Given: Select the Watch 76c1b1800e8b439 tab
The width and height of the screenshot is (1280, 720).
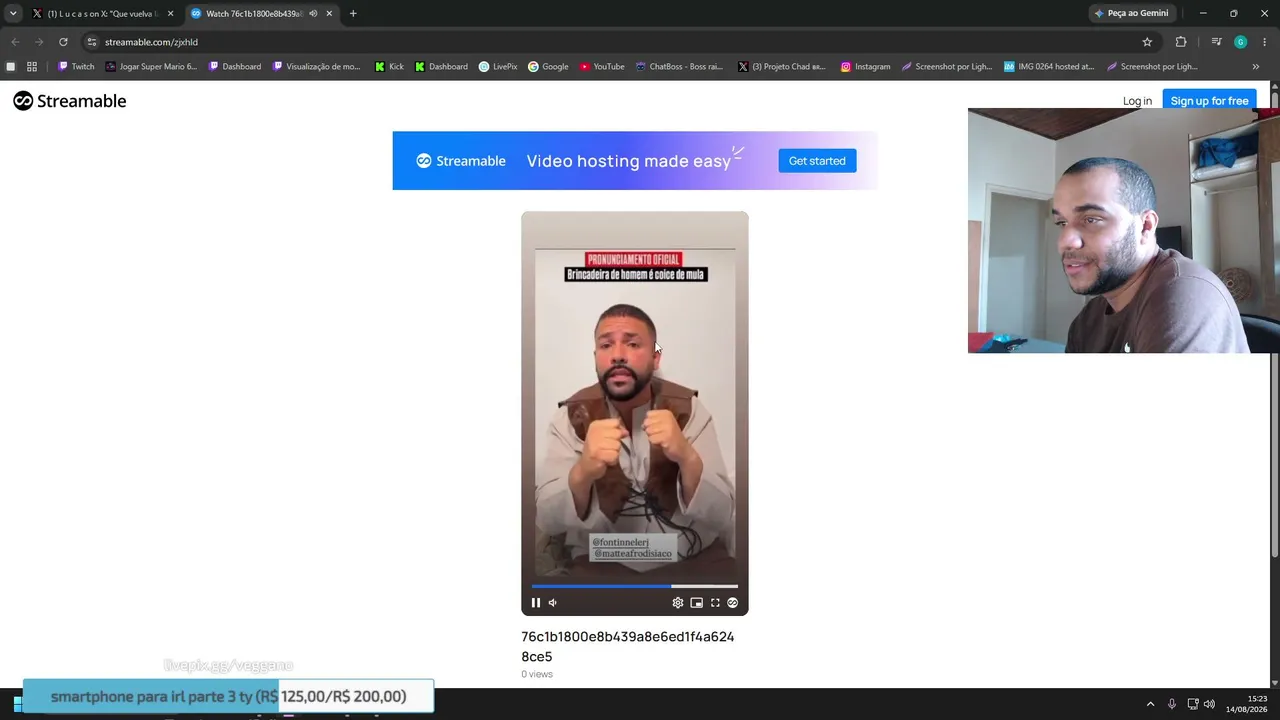Looking at the screenshot, I should tap(255, 14).
